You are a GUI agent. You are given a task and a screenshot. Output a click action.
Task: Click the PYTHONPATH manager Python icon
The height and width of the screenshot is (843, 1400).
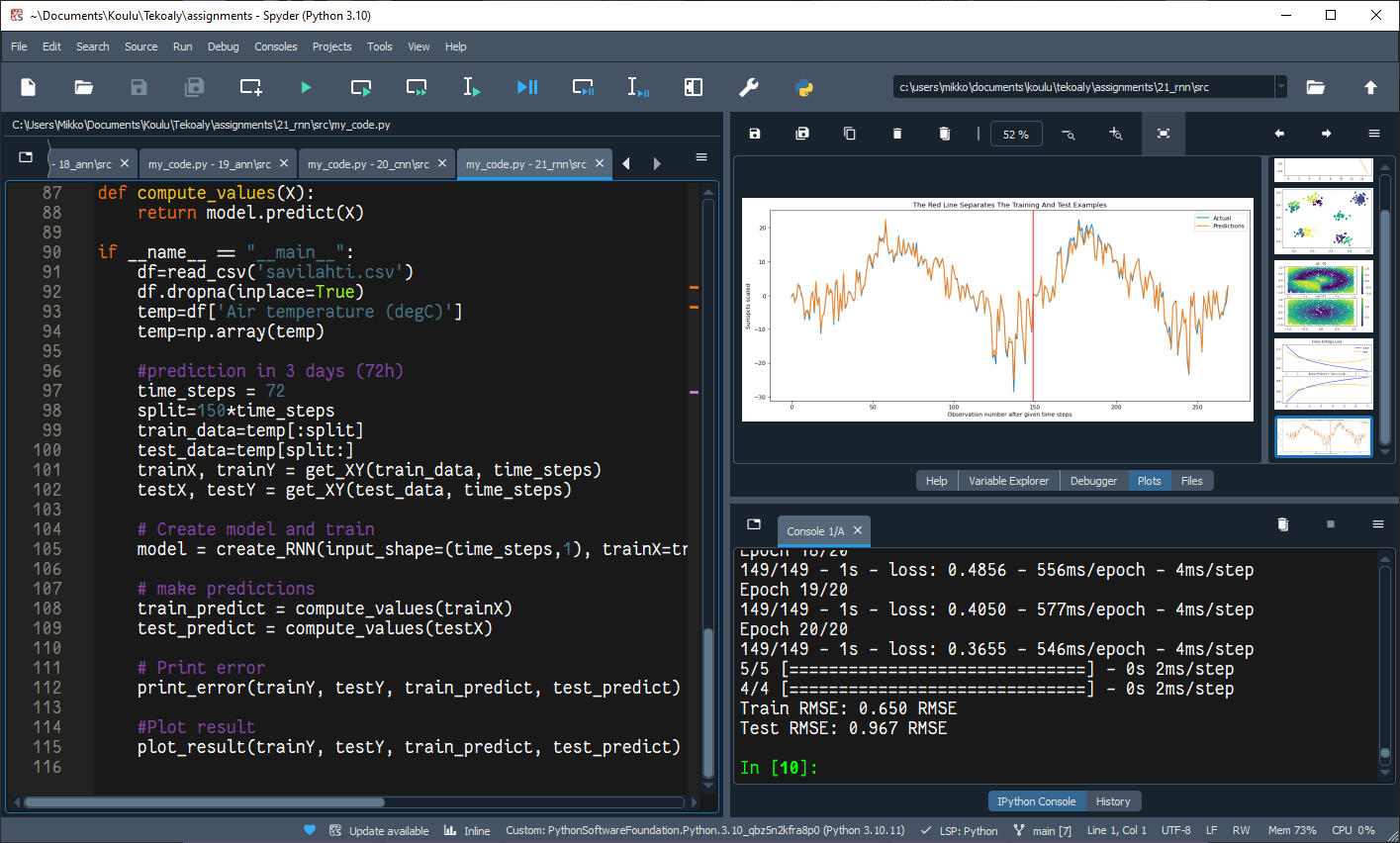pyautogui.click(x=804, y=87)
